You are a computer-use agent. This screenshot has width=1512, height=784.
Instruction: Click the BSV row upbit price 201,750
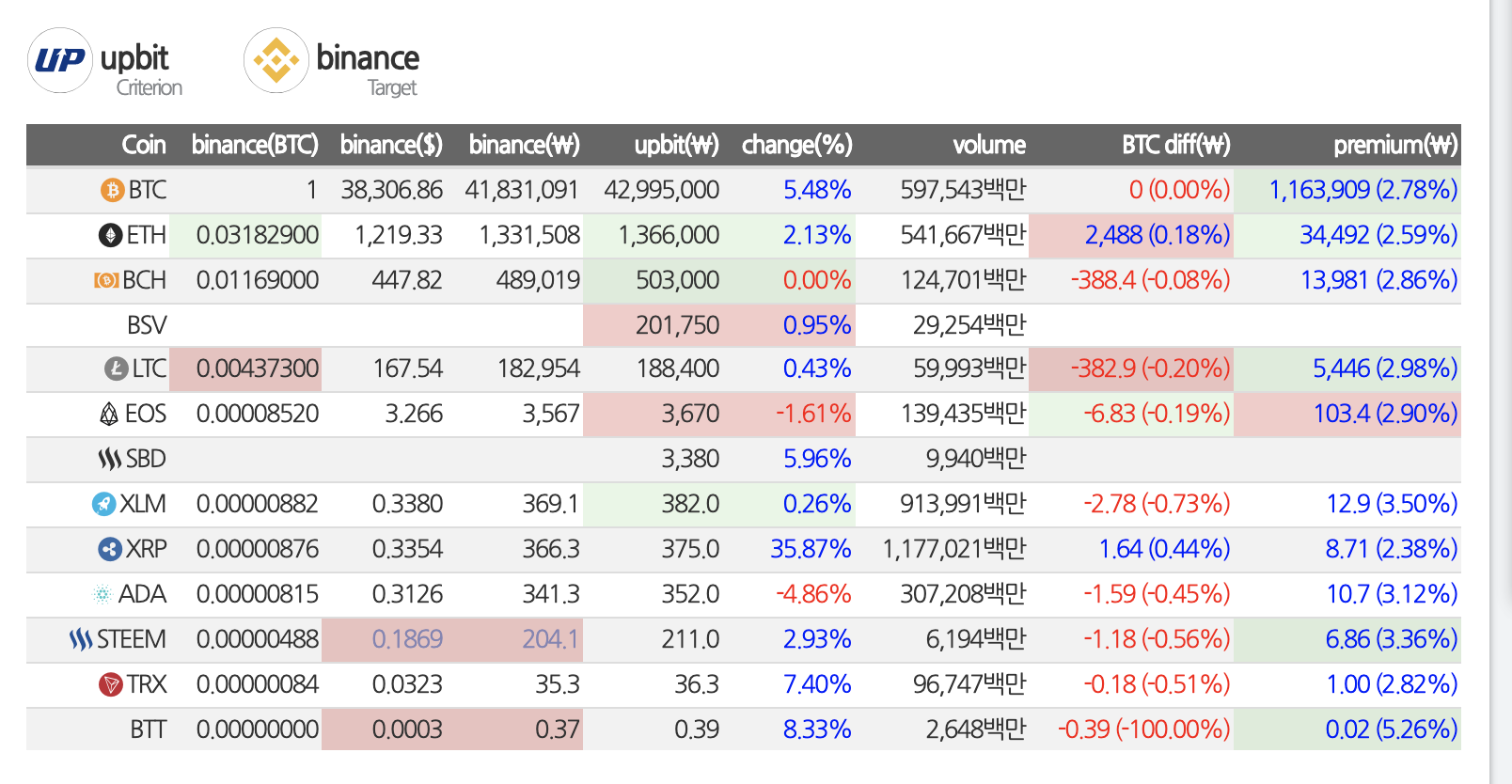tap(677, 325)
